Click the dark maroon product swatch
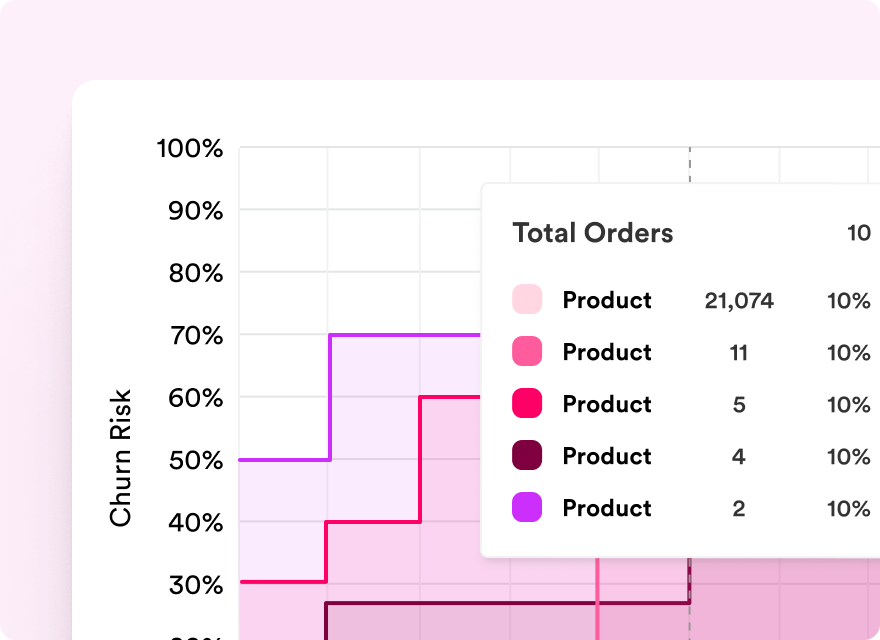This screenshot has height=640, width=880. tap(527, 456)
